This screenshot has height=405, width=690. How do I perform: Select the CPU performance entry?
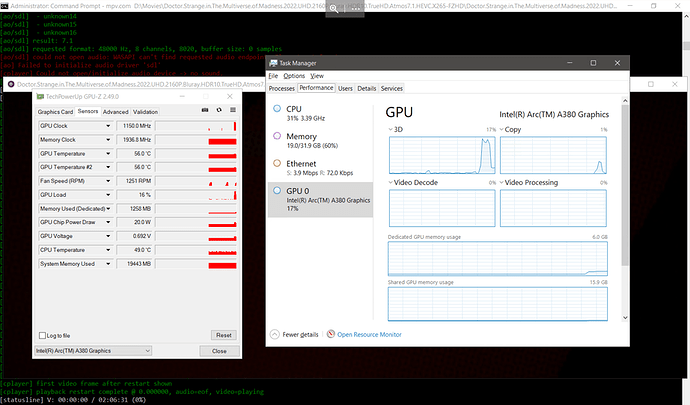point(320,113)
